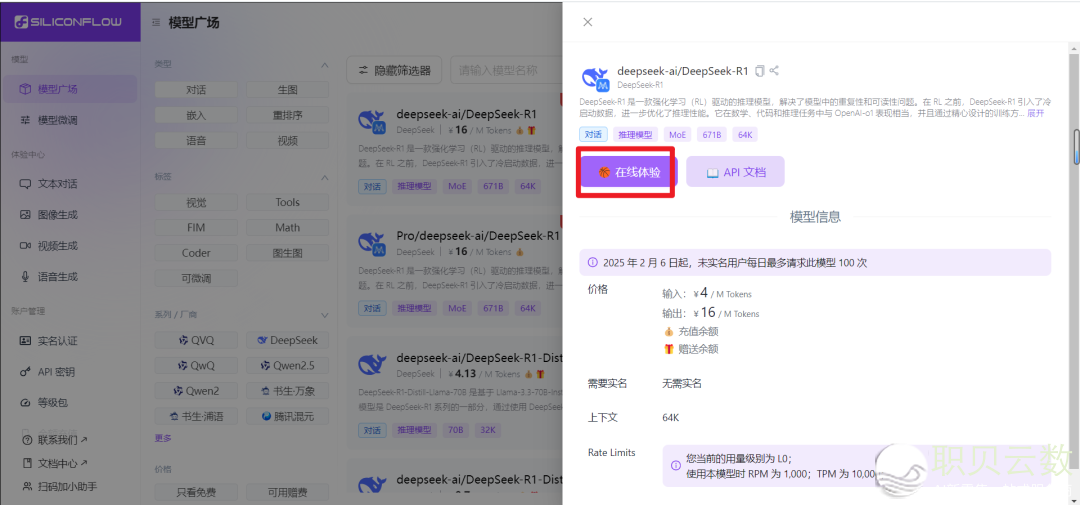The image size is (1080, 505).
Task: Open 实名认证 under 账户管理
Action: 70,340
